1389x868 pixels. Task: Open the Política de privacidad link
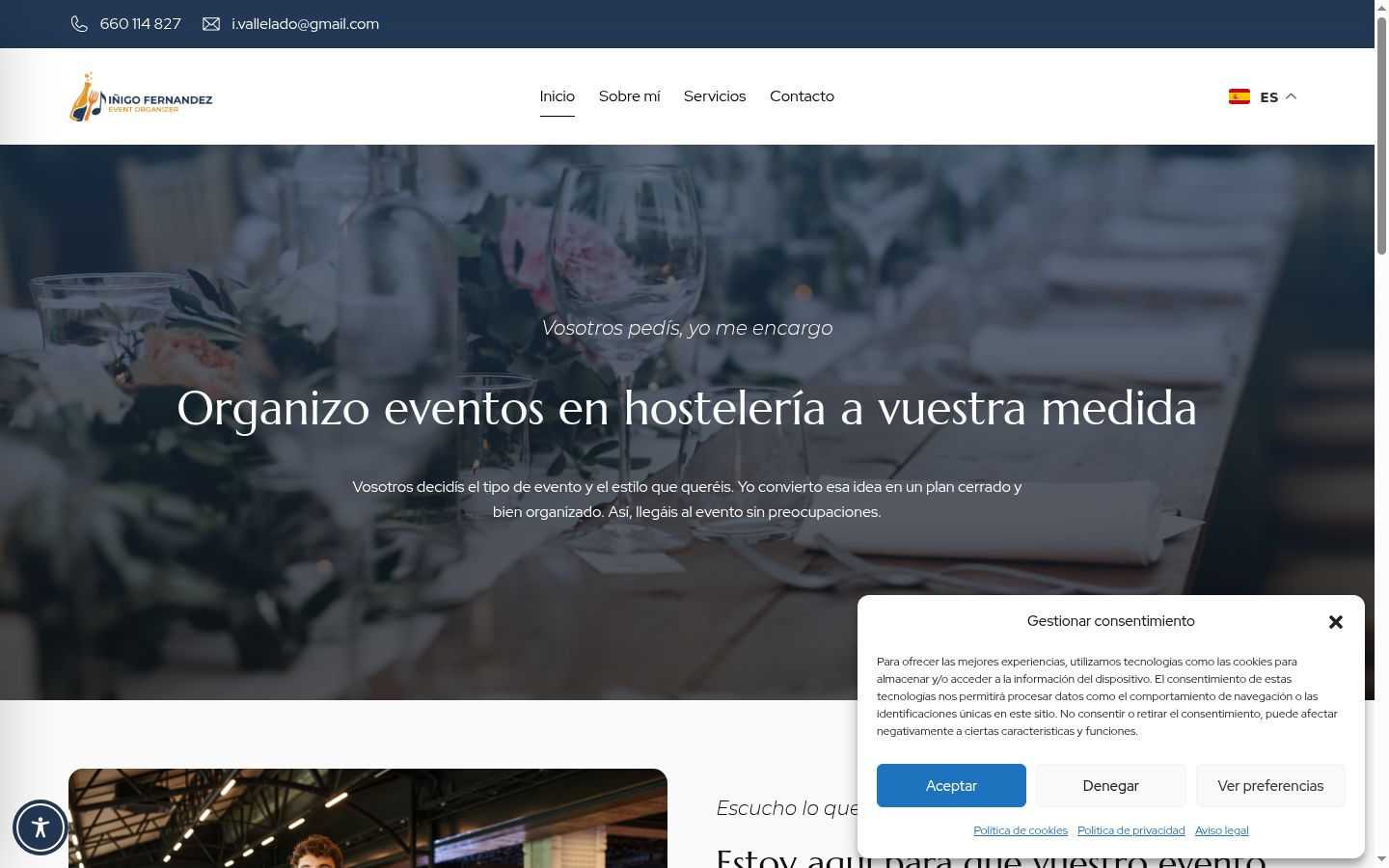[1131, 830]
